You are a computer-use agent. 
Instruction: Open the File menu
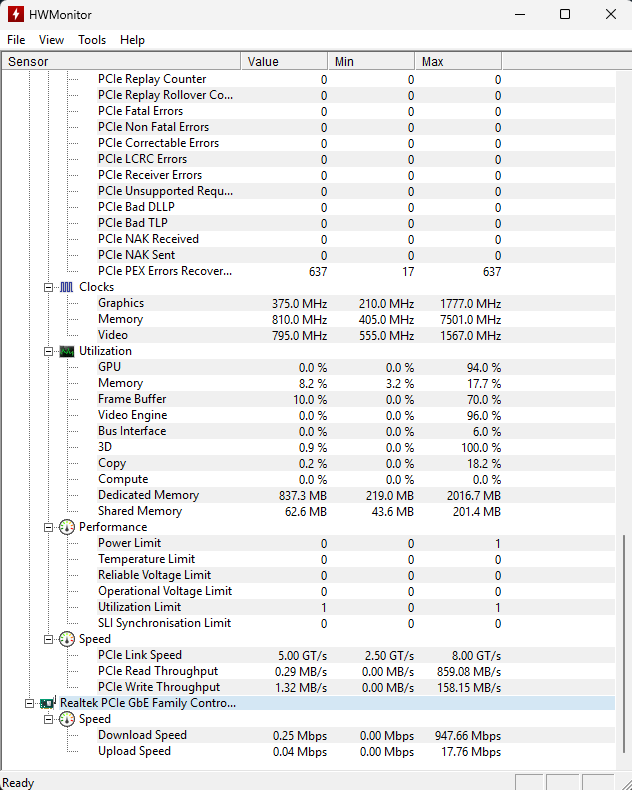(x=16, y=40)
